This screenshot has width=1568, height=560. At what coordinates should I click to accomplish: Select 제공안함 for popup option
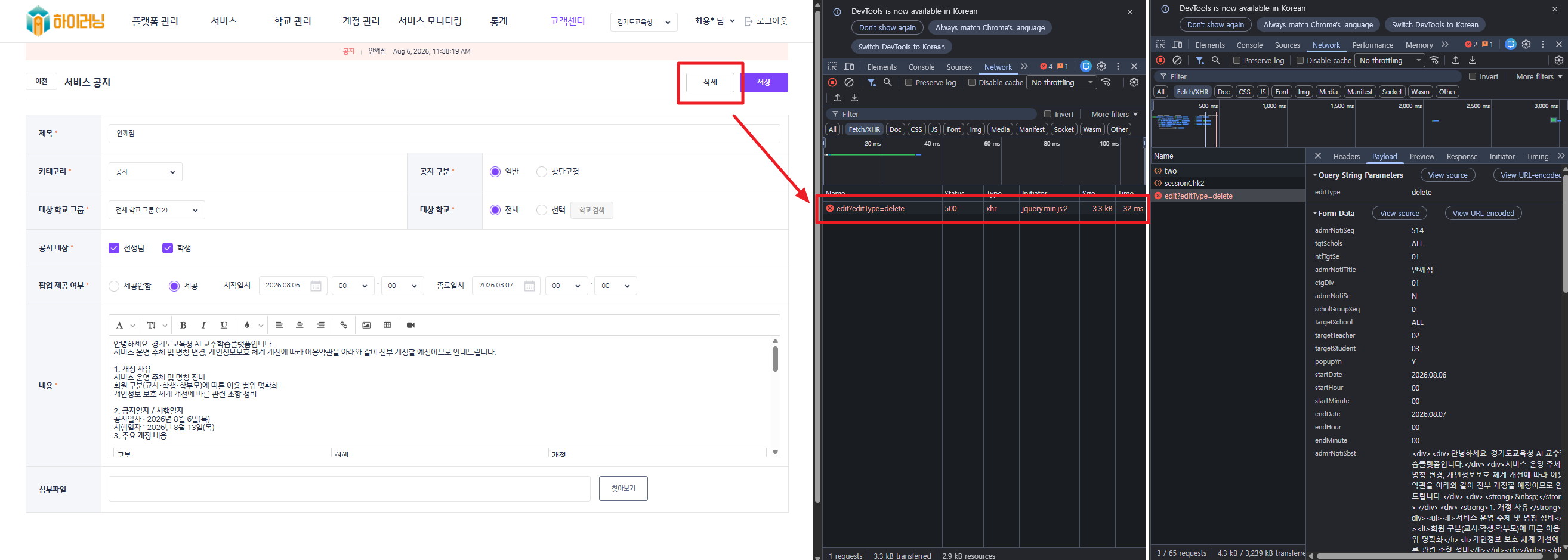coord(113,286)
